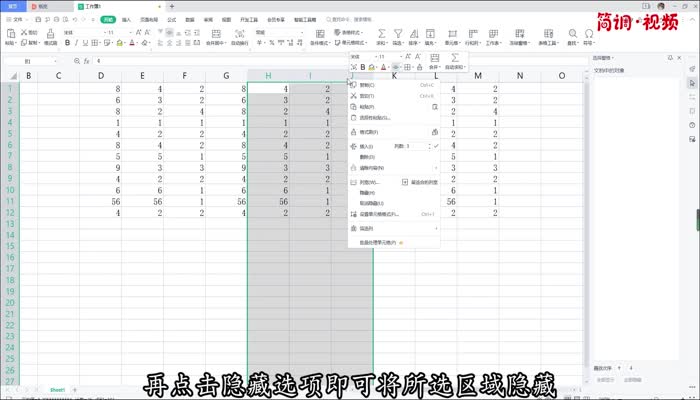Click the Merge and Center icon
This screenshot has width=700, height=400.
[214, 34]
